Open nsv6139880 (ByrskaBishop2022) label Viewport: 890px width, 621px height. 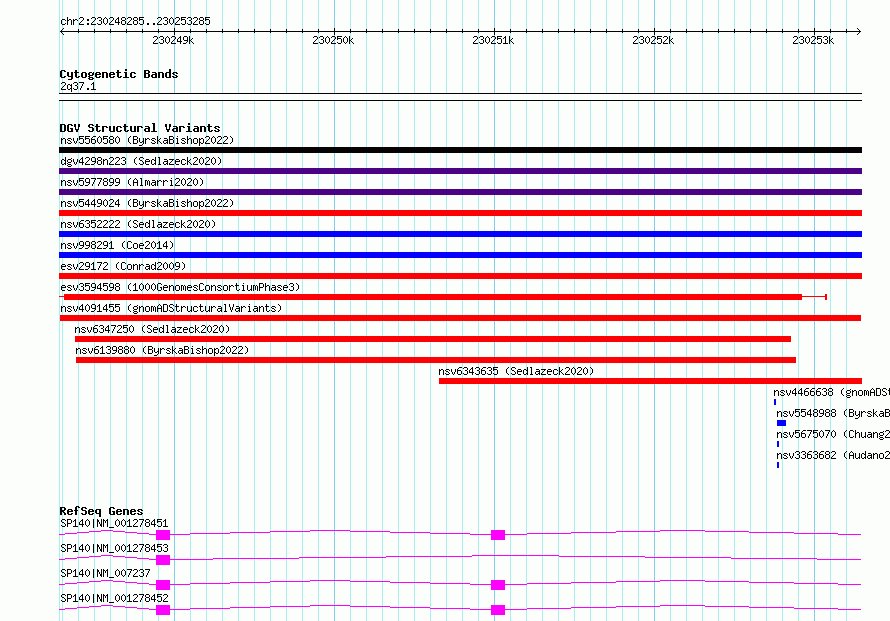tap(162, 350)
